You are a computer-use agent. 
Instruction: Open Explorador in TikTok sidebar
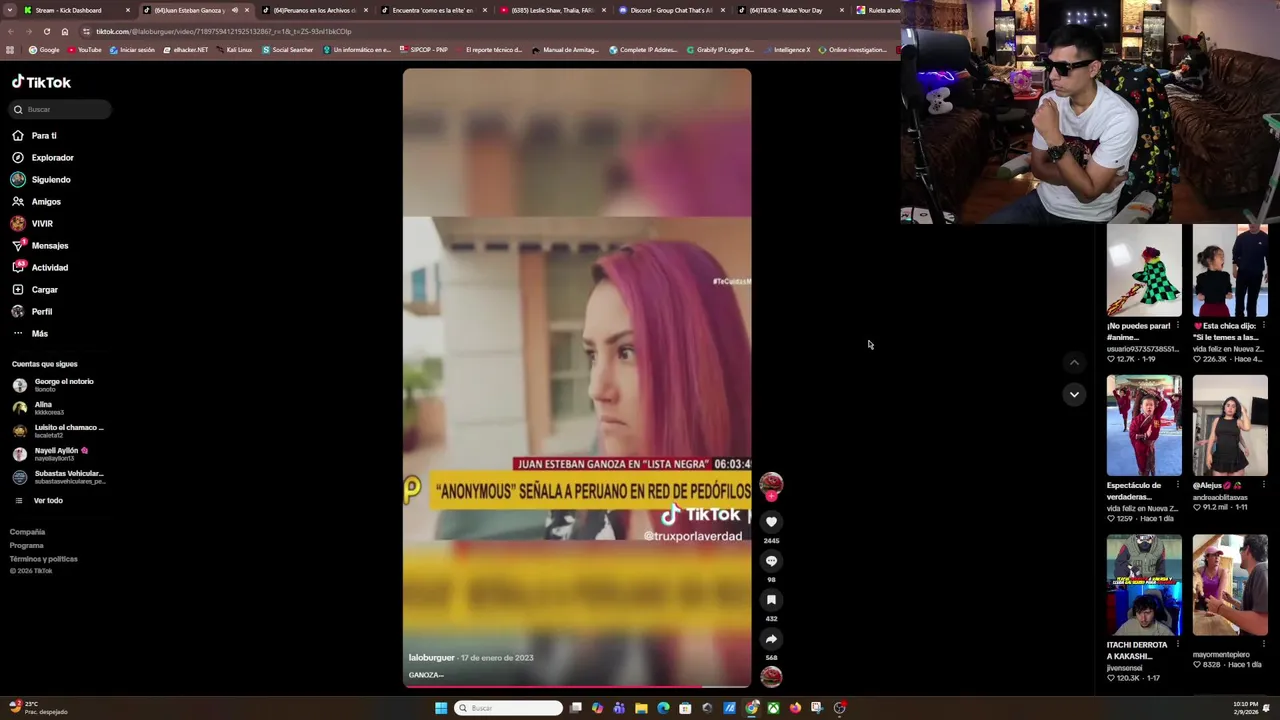[42, 158]
